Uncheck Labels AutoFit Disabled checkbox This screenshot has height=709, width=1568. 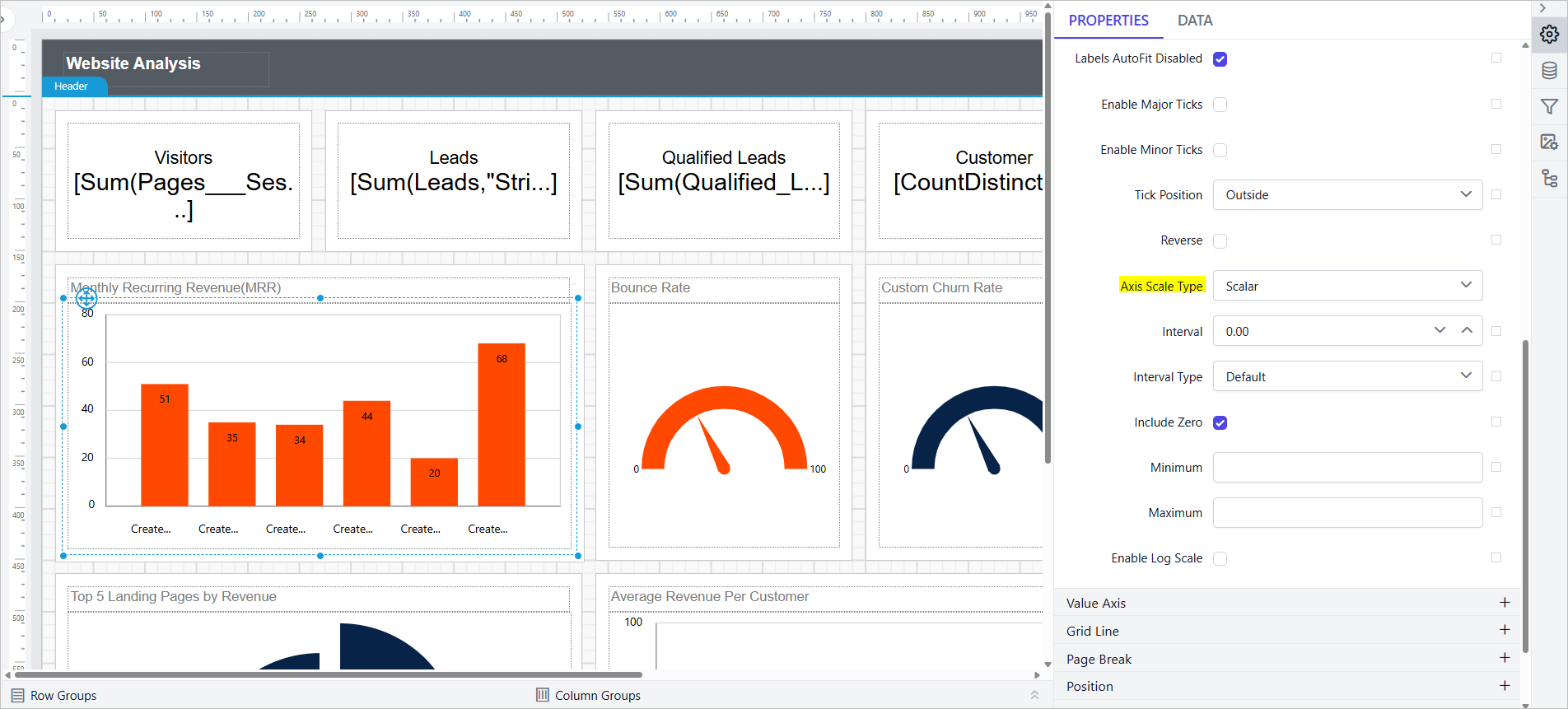click(1220, 59)
